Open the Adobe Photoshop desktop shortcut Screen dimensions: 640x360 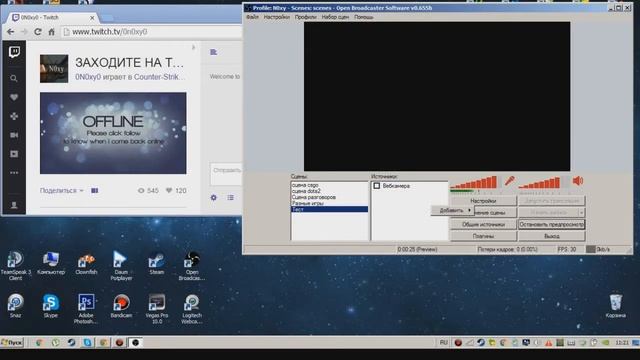[x=86, y=309]
